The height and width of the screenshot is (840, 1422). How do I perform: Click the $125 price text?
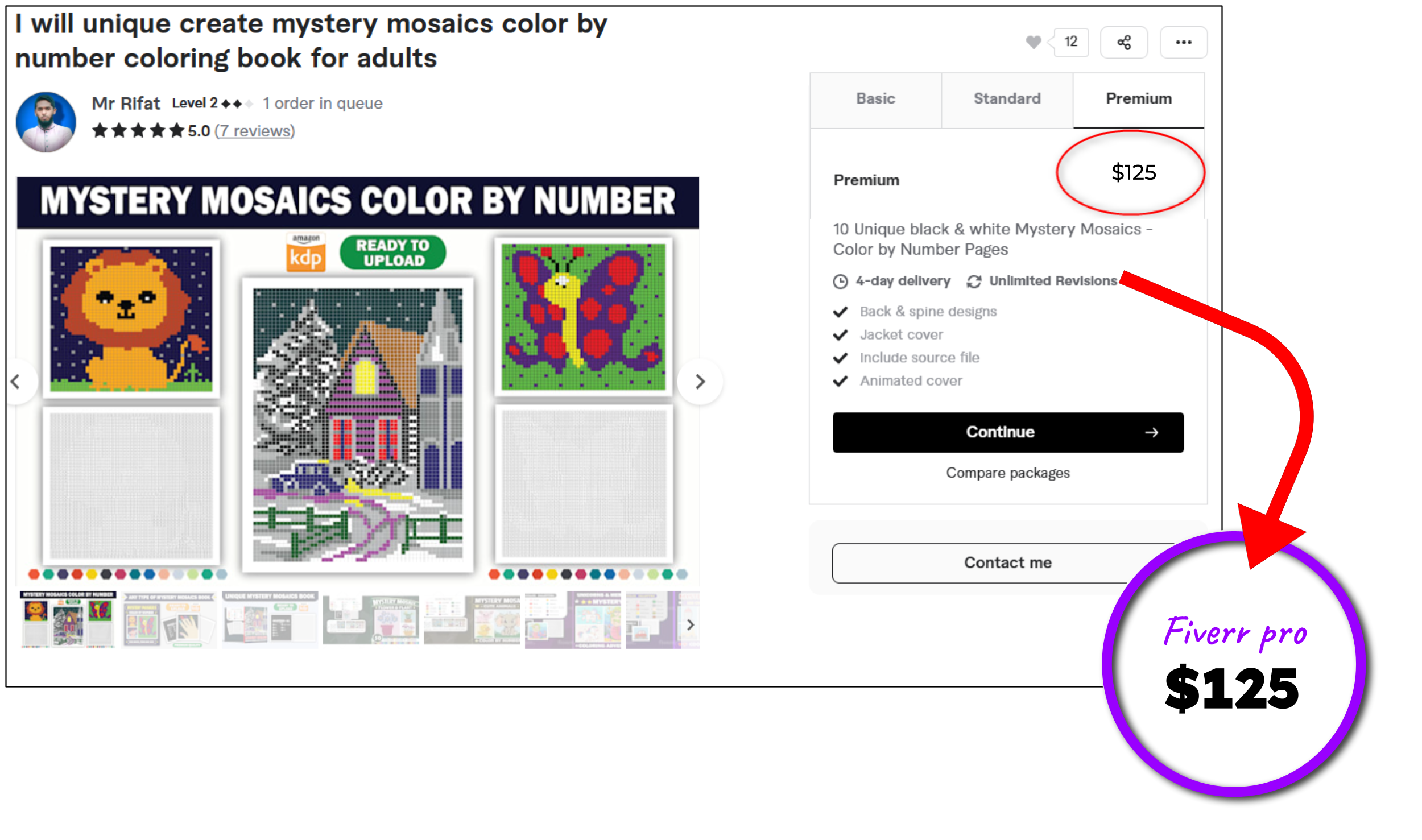1134,172
